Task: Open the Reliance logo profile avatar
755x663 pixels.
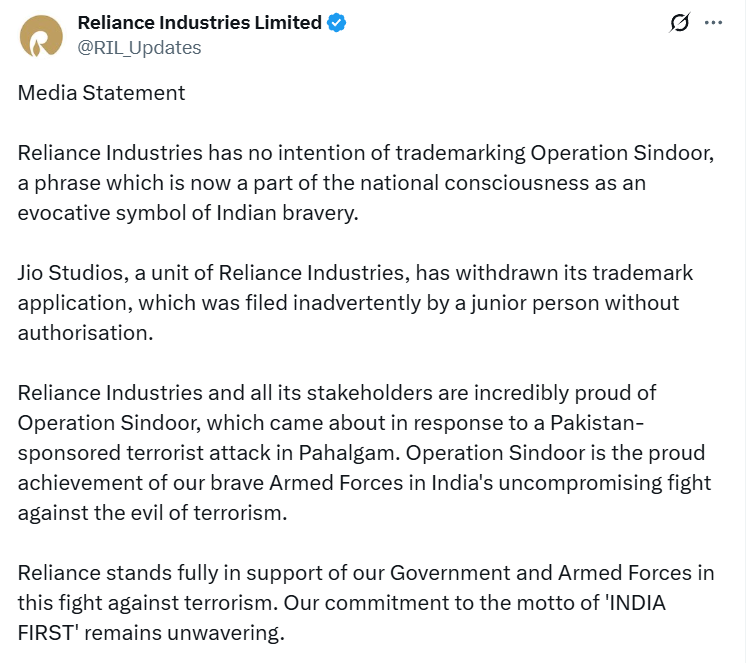Action: tap(41, 36)
